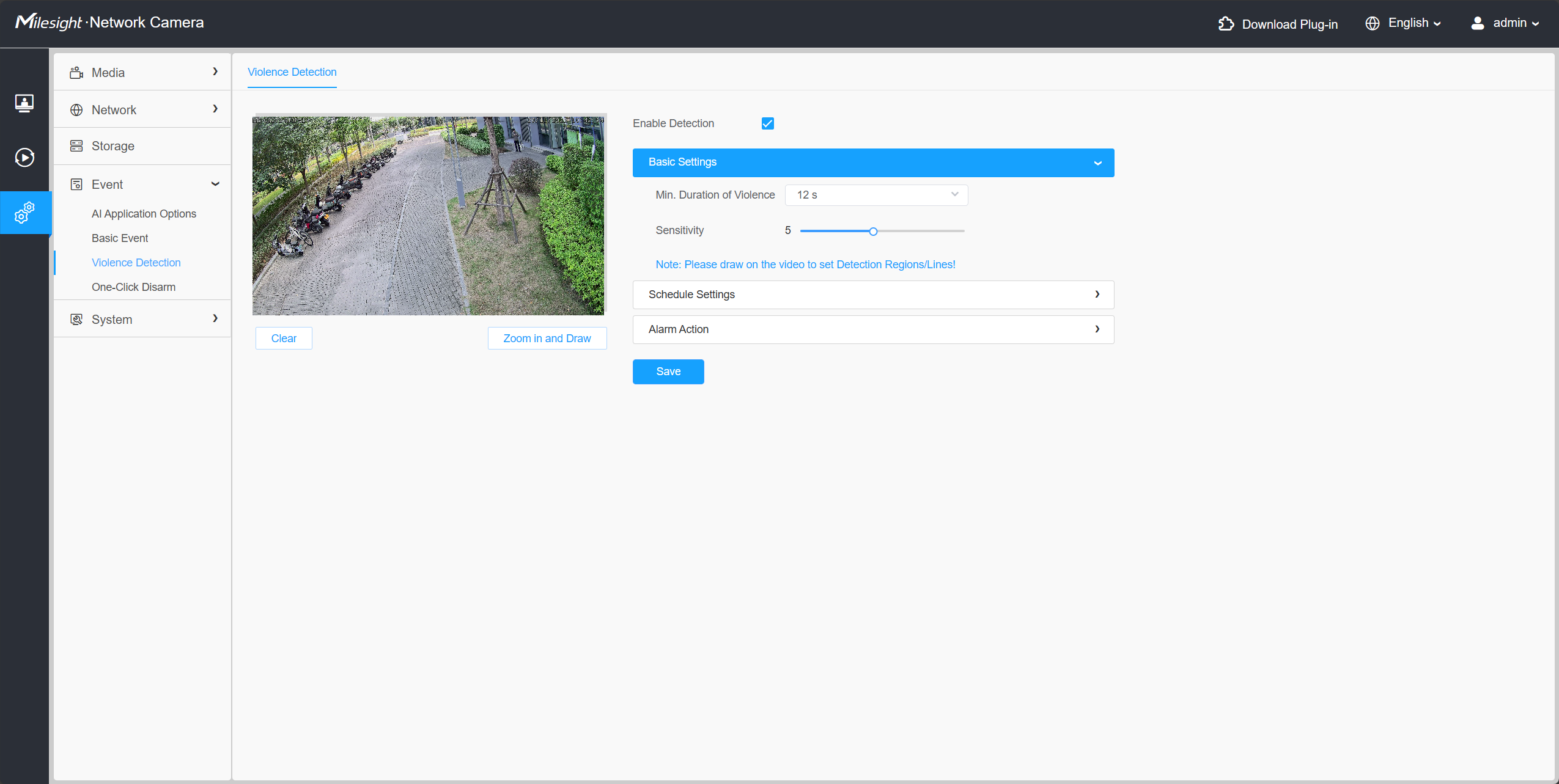Open AI Application Options menu item
The width and height of the screenshot is (1559, 784).
point(144,214)
